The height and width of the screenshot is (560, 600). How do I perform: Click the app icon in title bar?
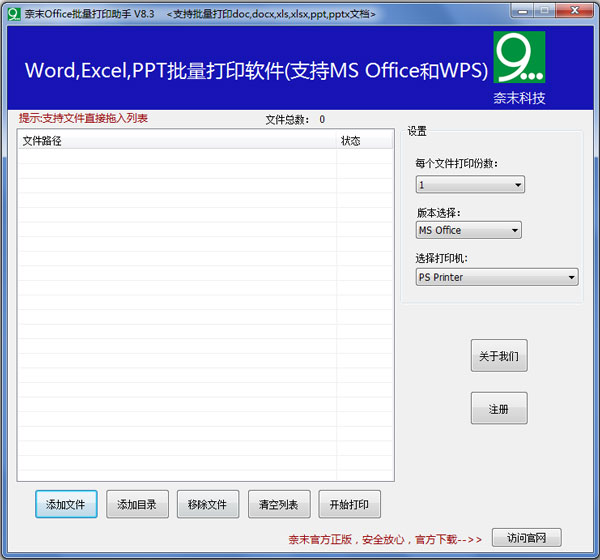[x=14, y=14]
